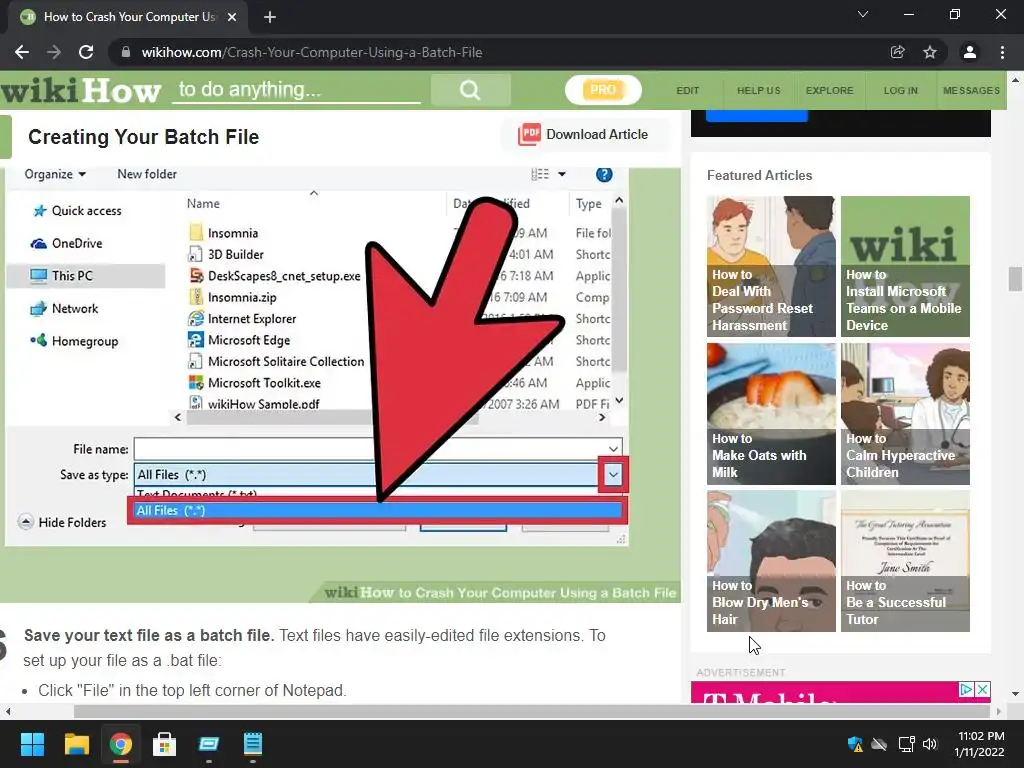Image resolution: width=1024 pixels, height=768 pixels.
Task: Open the HELP US menu item
Action: tap(759, 90)
